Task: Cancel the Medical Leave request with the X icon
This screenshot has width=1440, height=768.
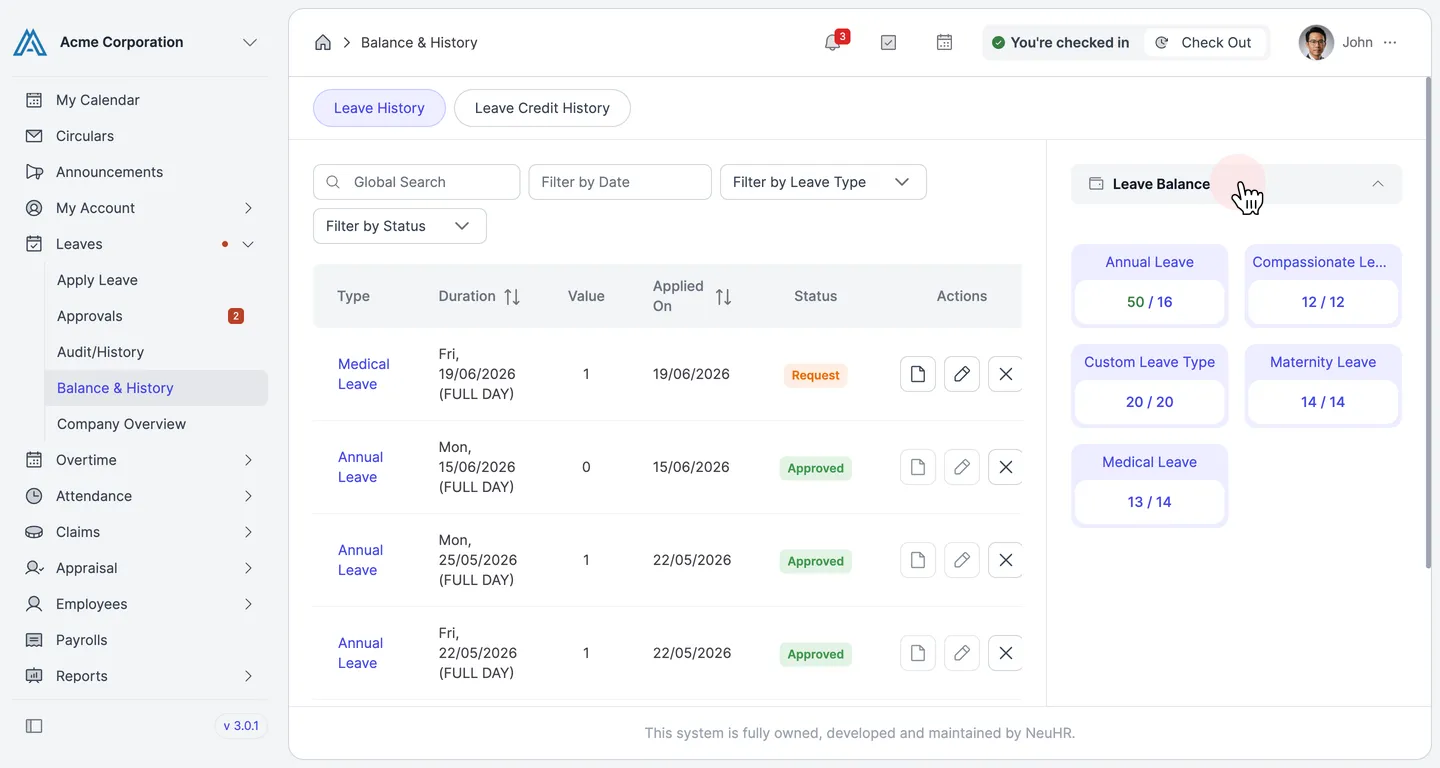Action: pyautogui.click(x=1006, y=374)
